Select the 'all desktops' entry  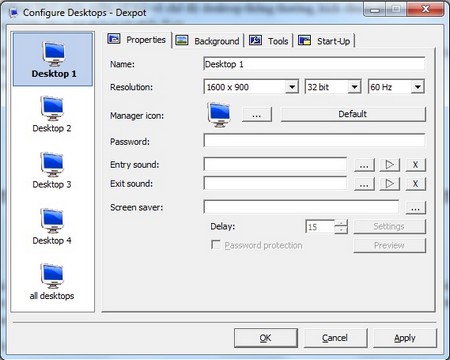[x=52, y=282]
